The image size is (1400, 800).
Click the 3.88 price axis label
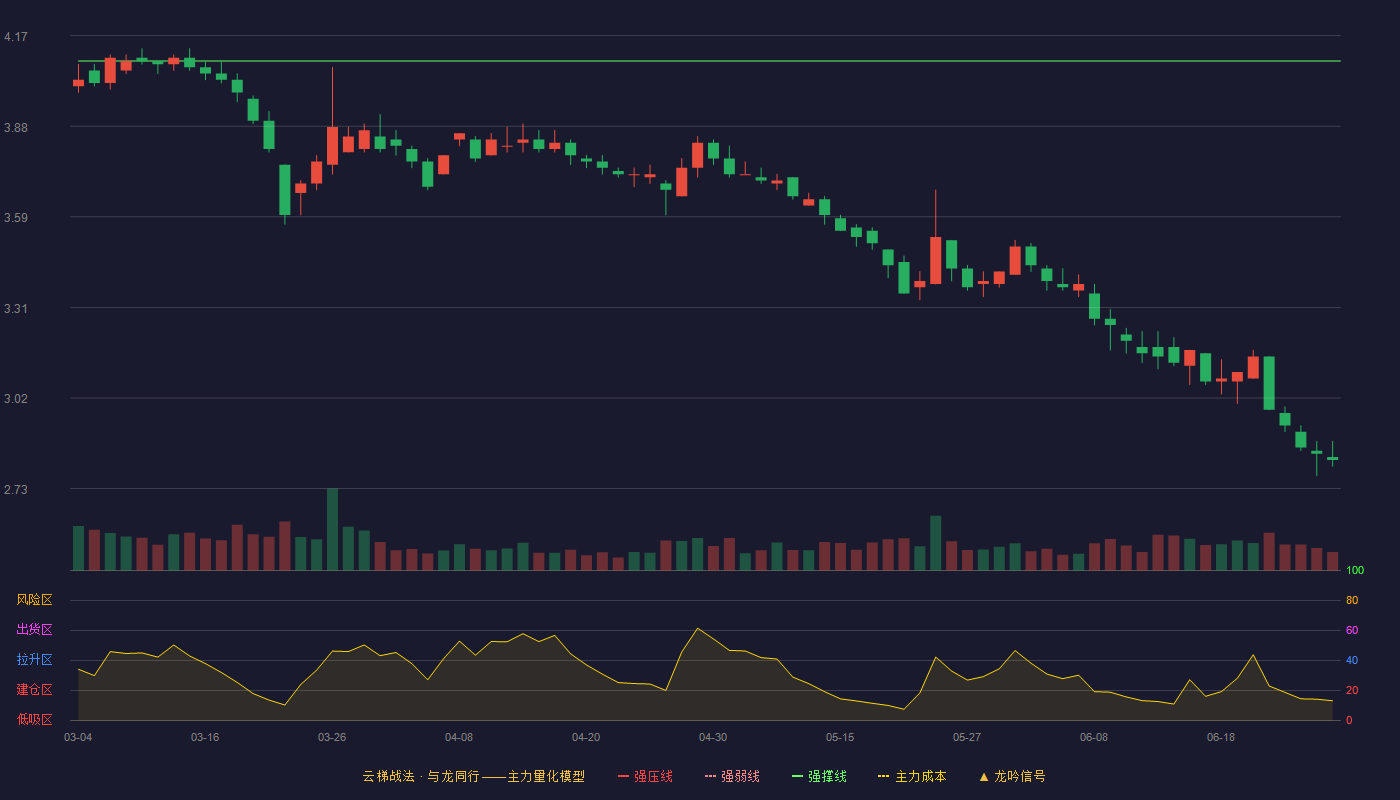(16, 128)
